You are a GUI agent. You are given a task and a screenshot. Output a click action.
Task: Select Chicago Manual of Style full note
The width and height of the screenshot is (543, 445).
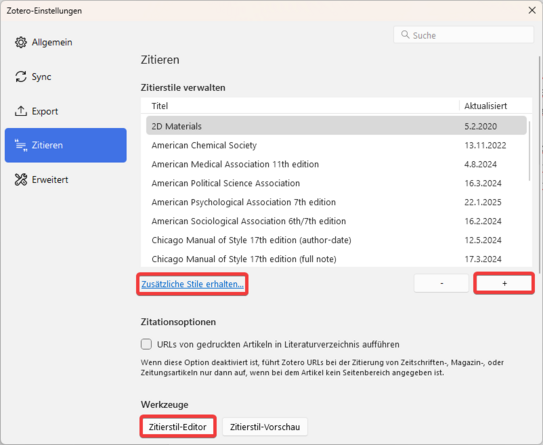coord(336,259)
